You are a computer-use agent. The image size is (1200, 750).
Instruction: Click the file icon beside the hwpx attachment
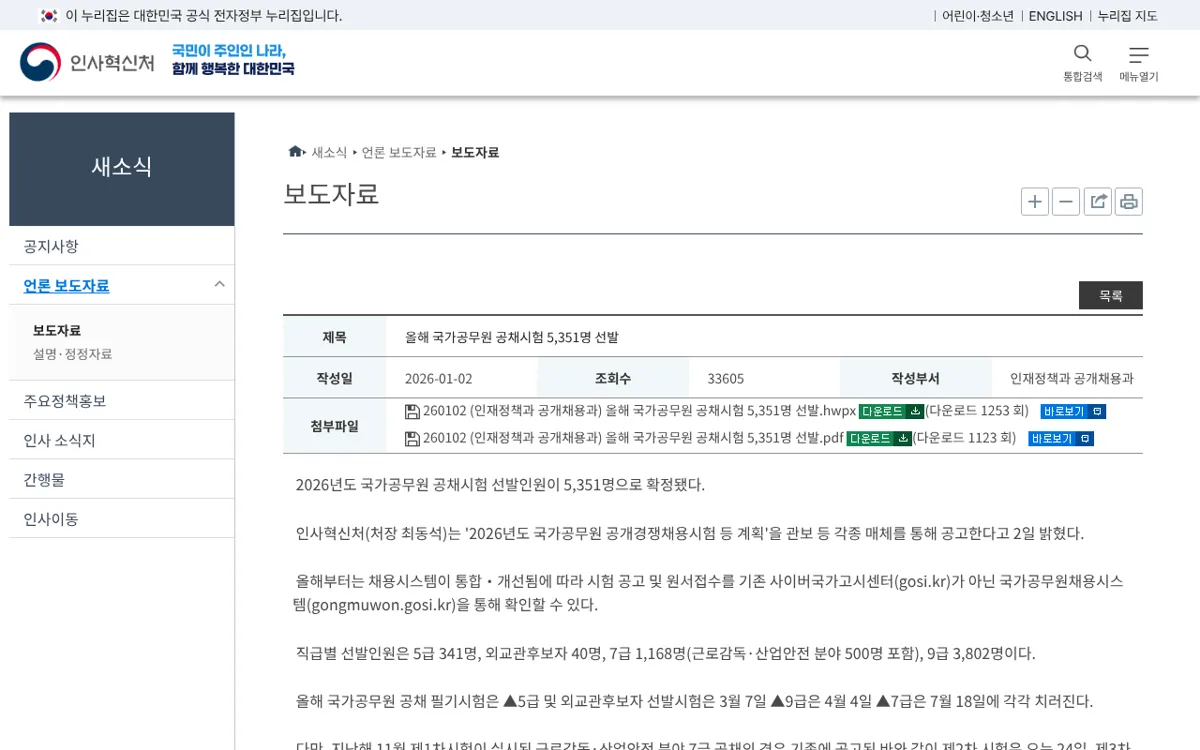coord(412,411)
